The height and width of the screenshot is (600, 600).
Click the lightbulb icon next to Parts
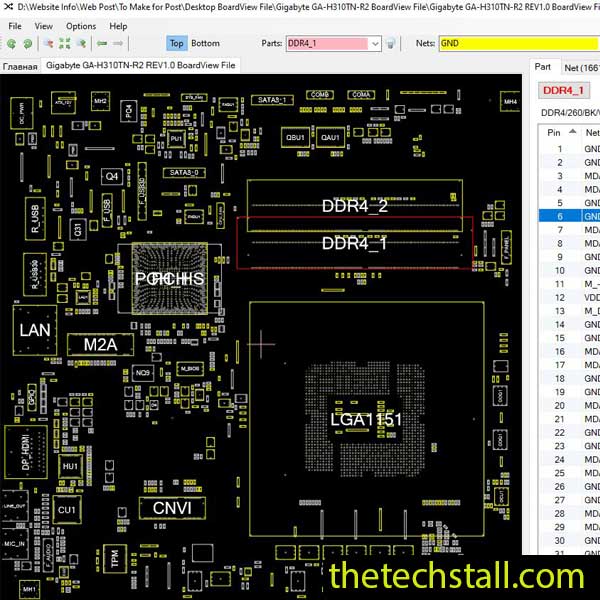(390, 44)
